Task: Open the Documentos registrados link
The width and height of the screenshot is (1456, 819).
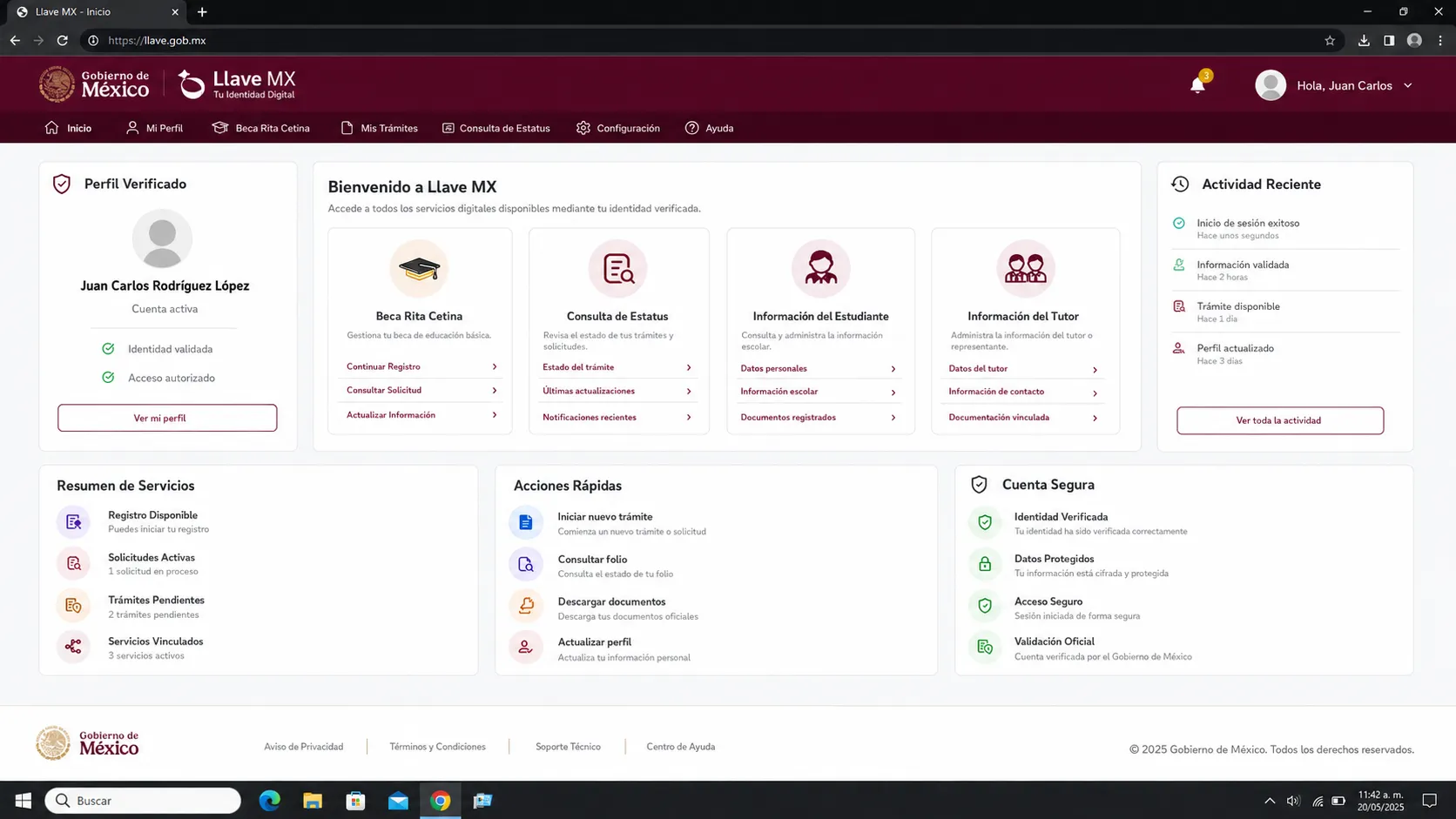Action: (x=788, y=418)
